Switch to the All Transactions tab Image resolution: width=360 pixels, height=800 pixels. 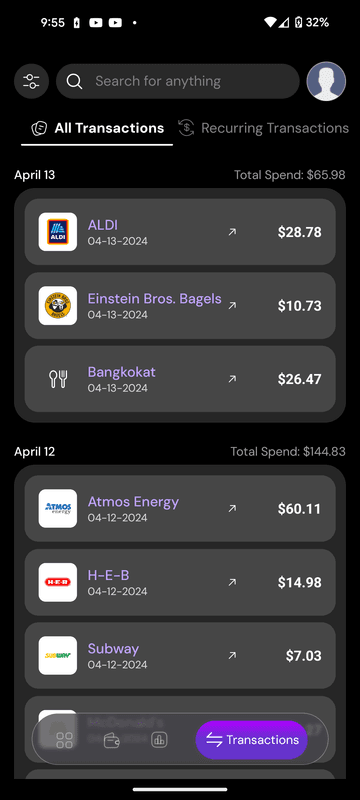(x=97, y=129)
